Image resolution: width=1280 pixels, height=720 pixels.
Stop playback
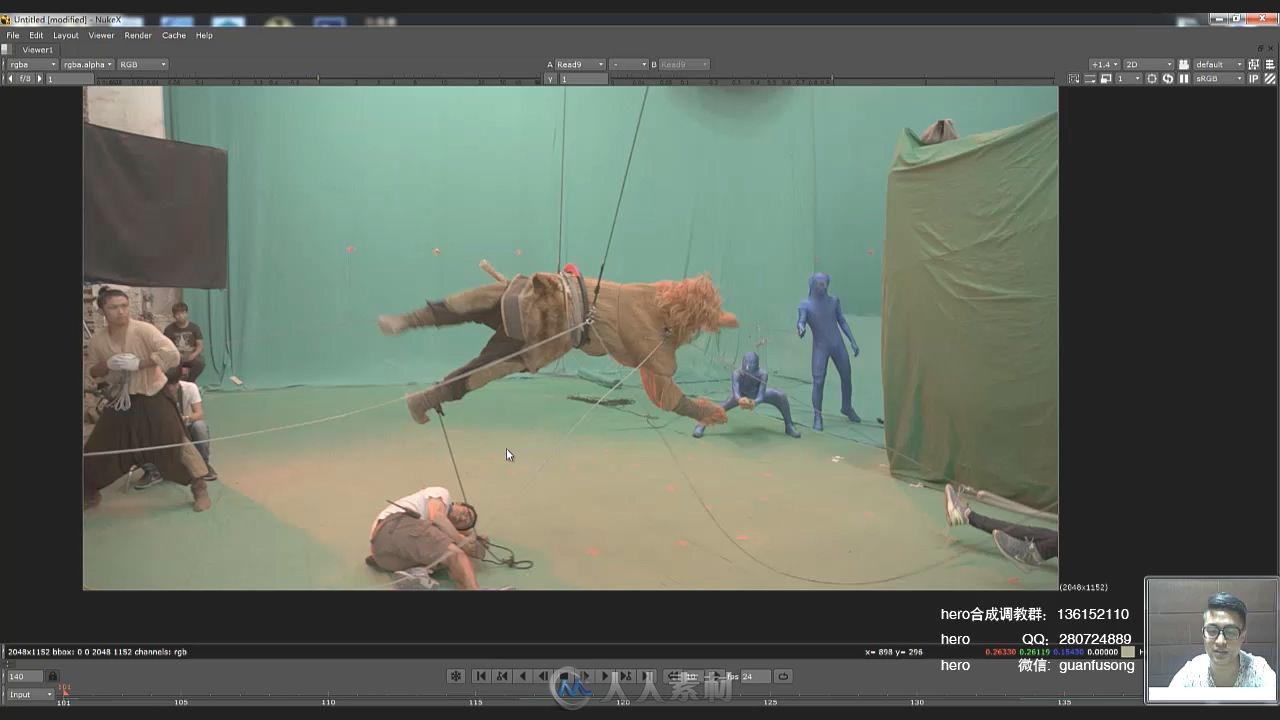pos(564,676)
